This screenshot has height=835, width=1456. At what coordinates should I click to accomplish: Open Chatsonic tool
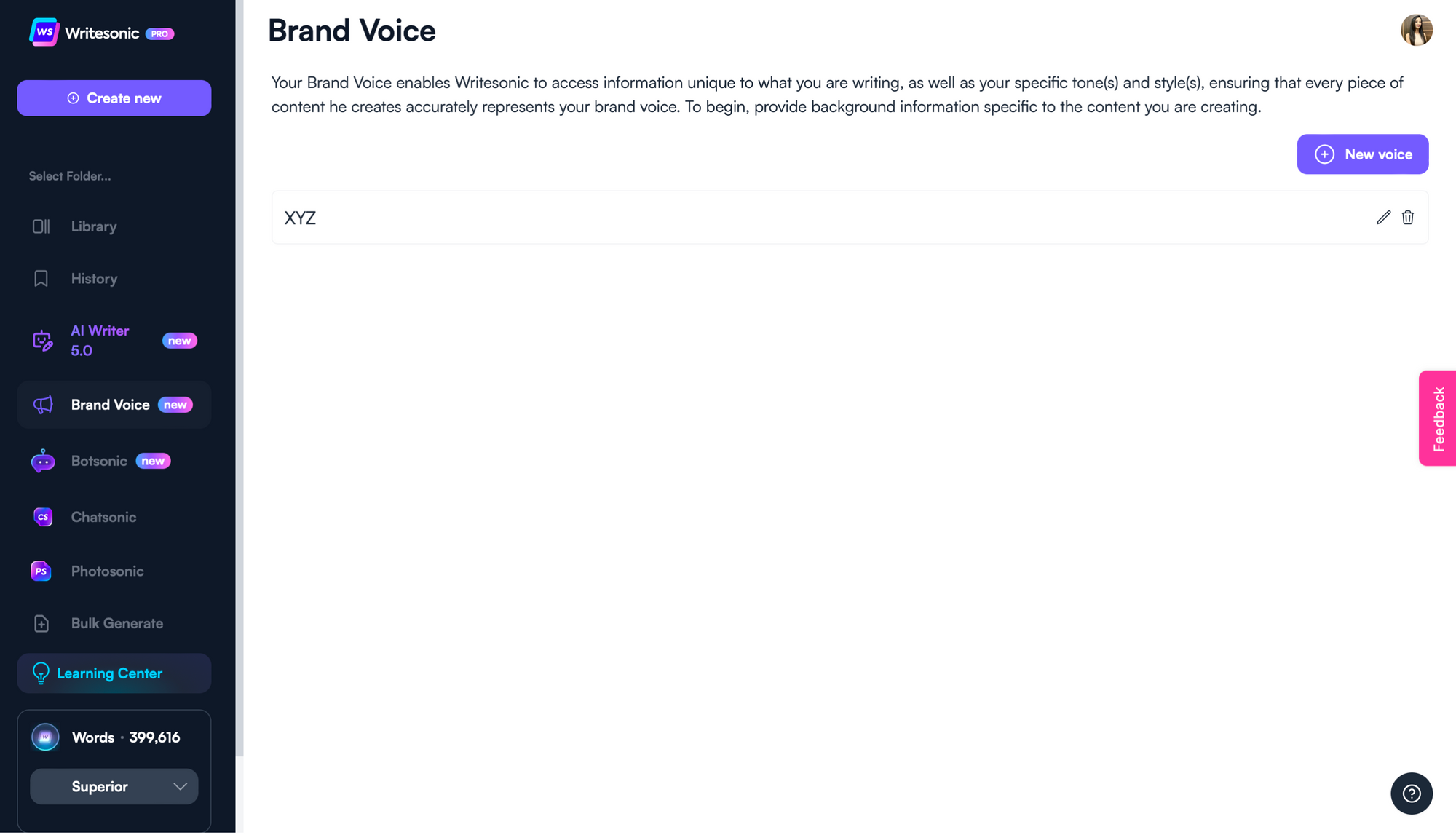(103, 516)
